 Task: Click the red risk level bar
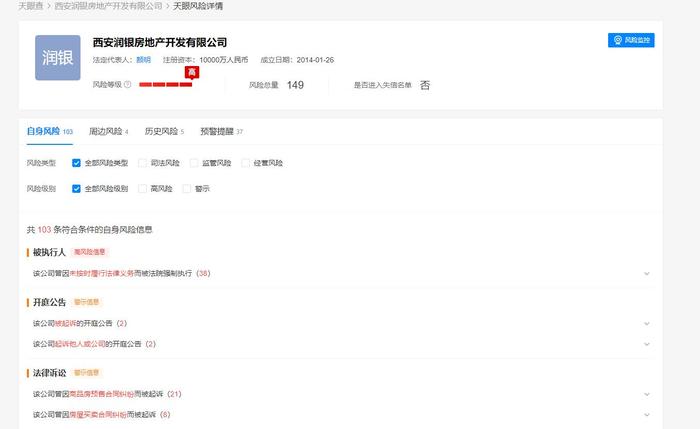pos(166,85)
